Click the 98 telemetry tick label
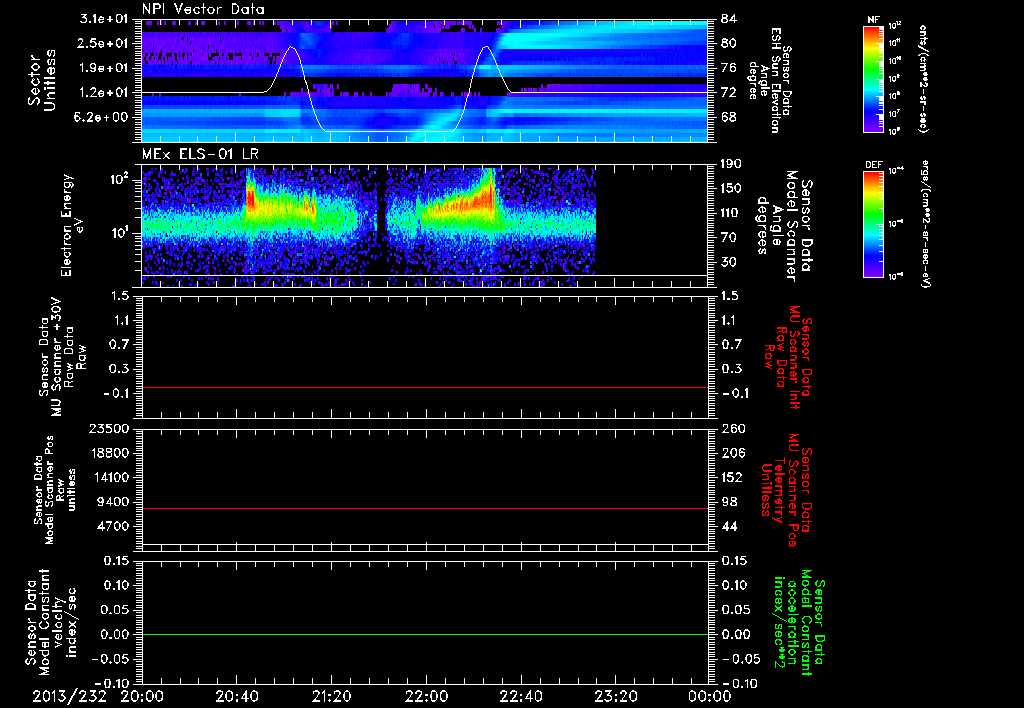Viewport: 1024px width, 708px height. tap(729, 502)
